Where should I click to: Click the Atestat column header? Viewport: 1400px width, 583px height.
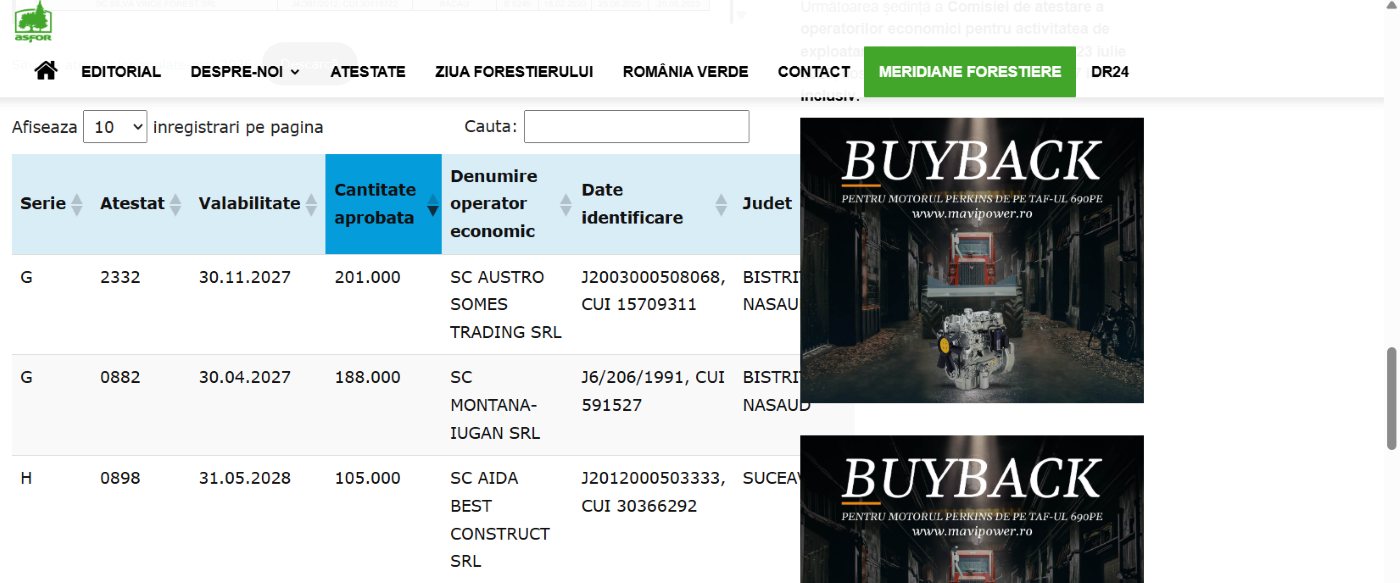coord(141,204)
